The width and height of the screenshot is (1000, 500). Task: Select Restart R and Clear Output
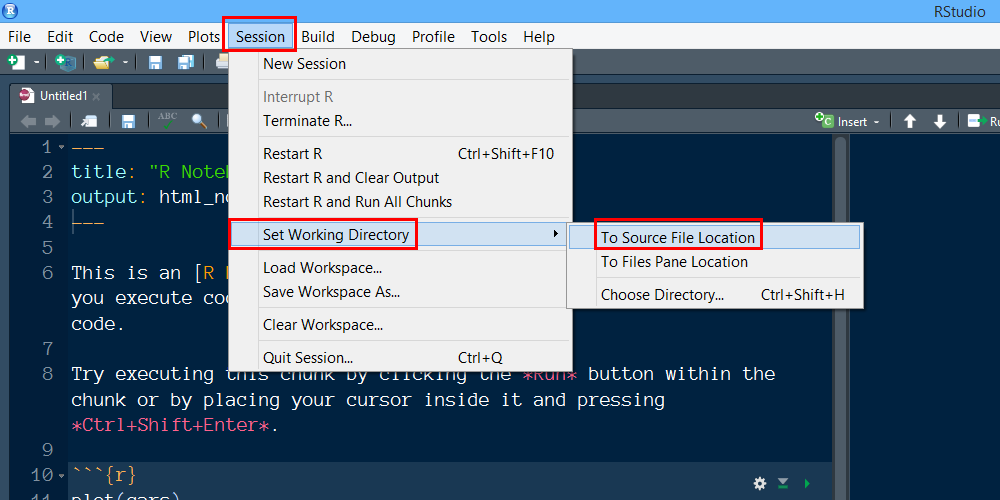pyautogui.click(x=400, y=178)
